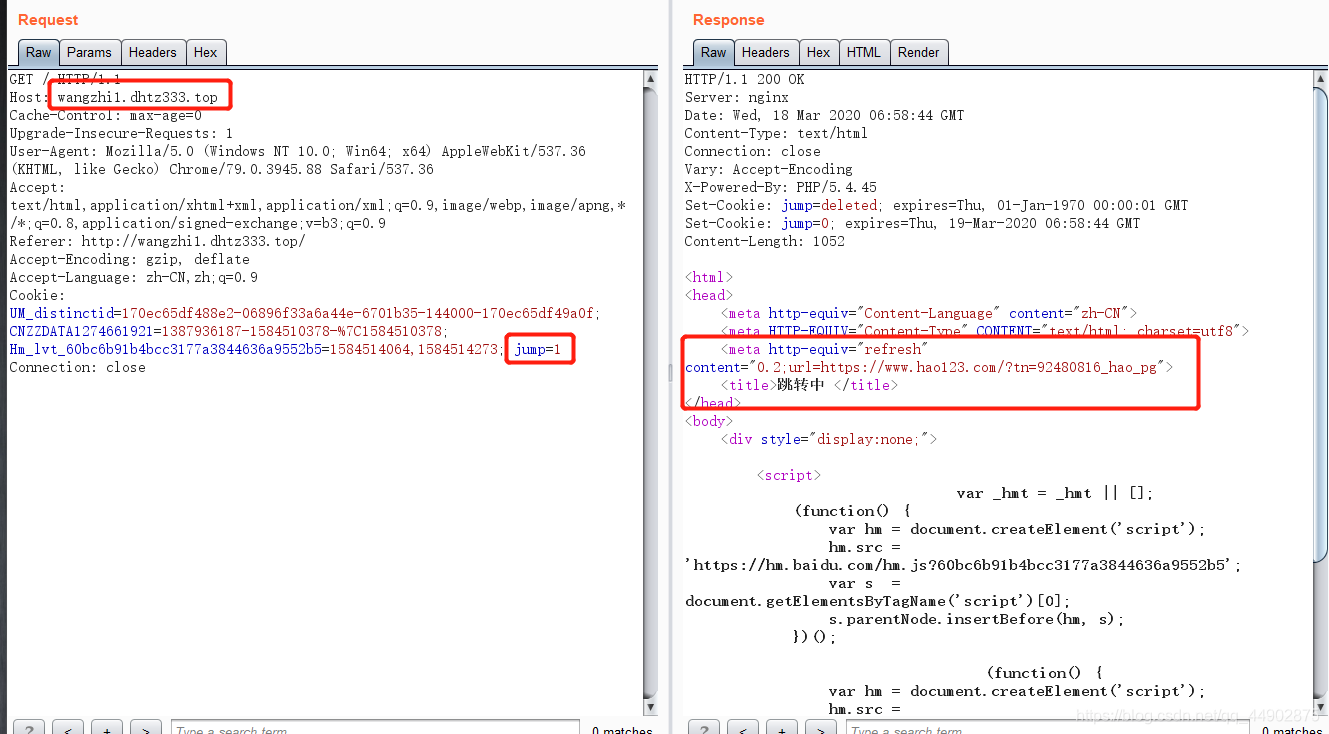The height and width of the screenshot is (734, 1329).
Task: Click the hm.baidu.com/hm.js URL line
Action: point(963,565)
